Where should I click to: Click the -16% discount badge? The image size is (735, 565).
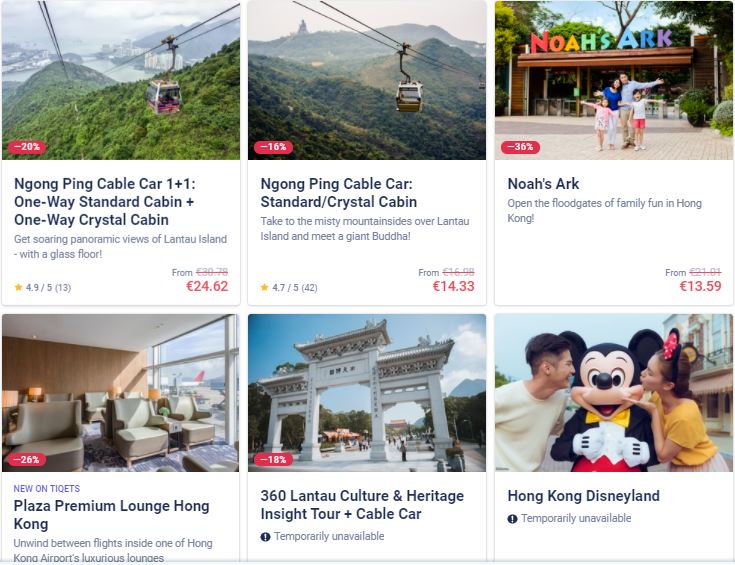click(x=273, y=147)
